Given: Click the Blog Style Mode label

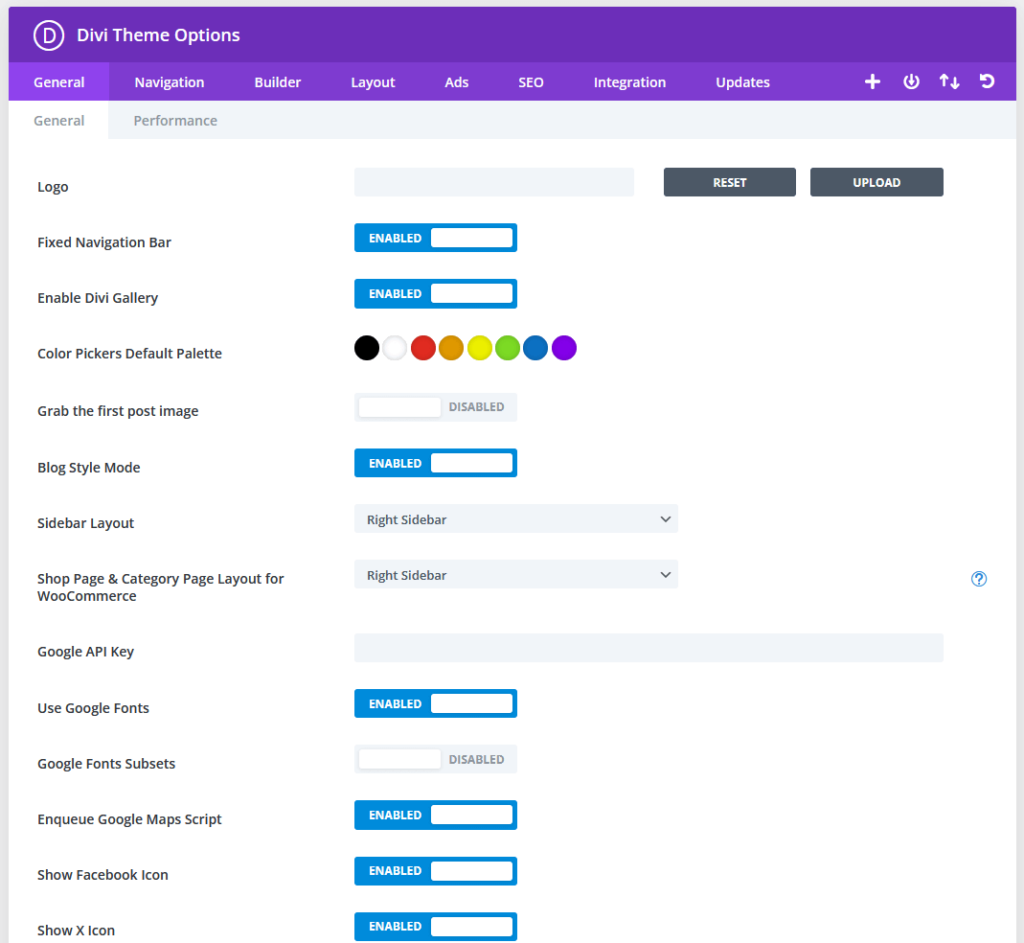Looking at the screenshot, I should click(x=88, y=468).
